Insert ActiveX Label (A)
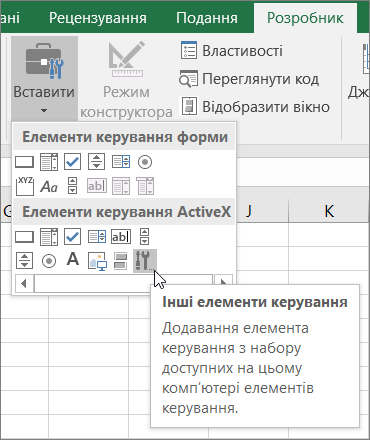The height and width of the screenshot is (440, 370). point(73,259)
